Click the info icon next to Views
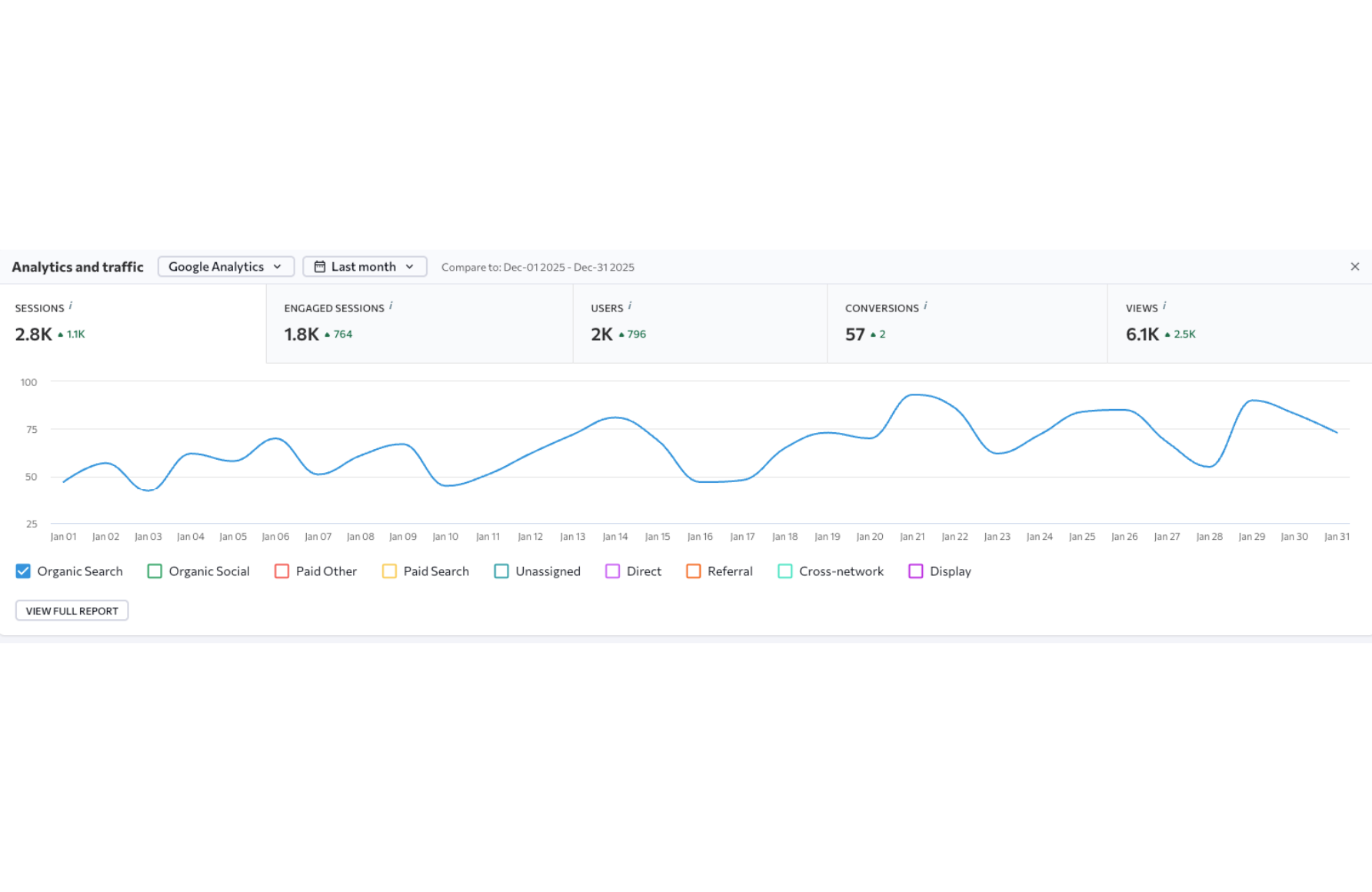This screenshot has height=892, width=1372. click(1164, 306)
